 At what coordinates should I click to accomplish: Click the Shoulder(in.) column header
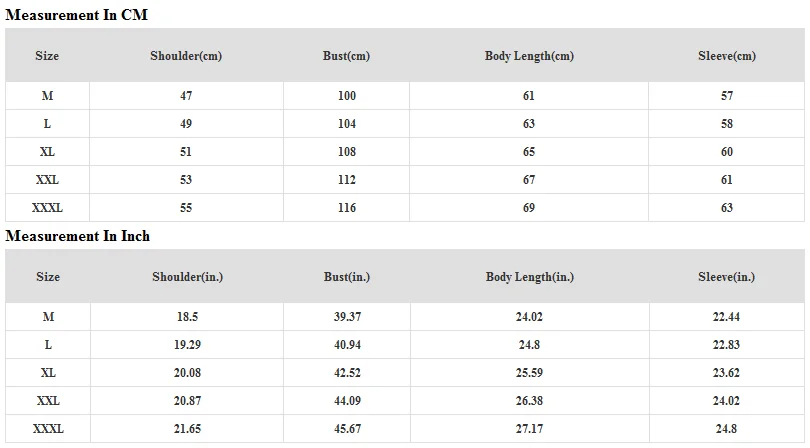pos(188,277)
